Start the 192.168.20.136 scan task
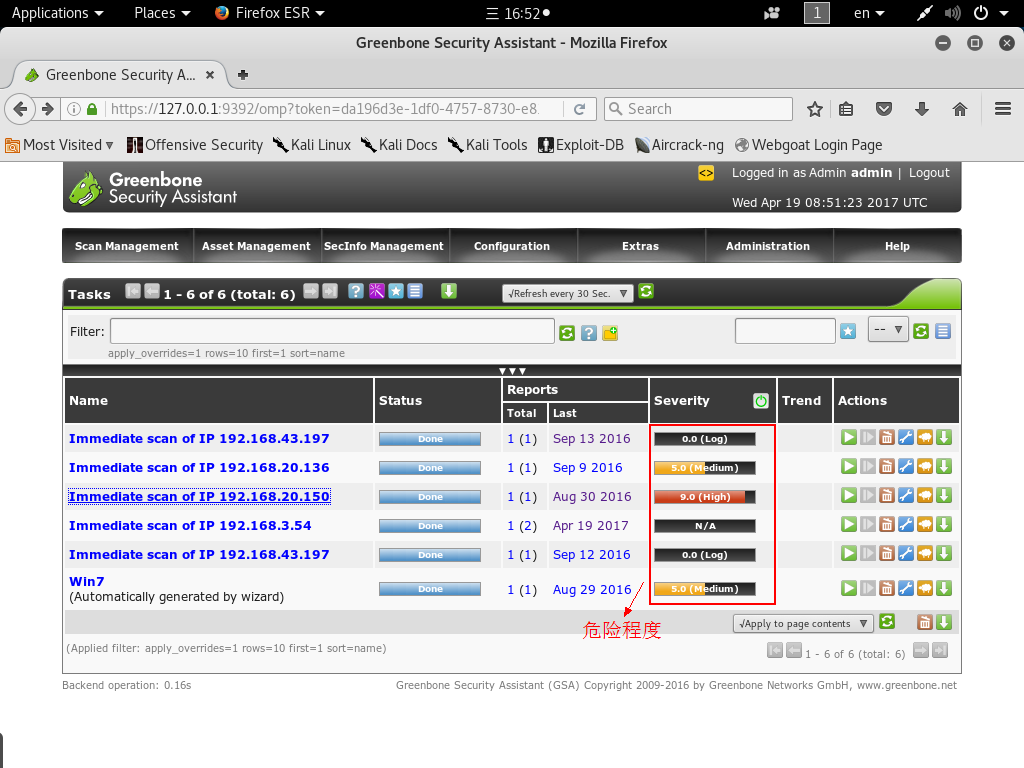1024x768 pixels. pyautogui.click(x=848, y=466)
